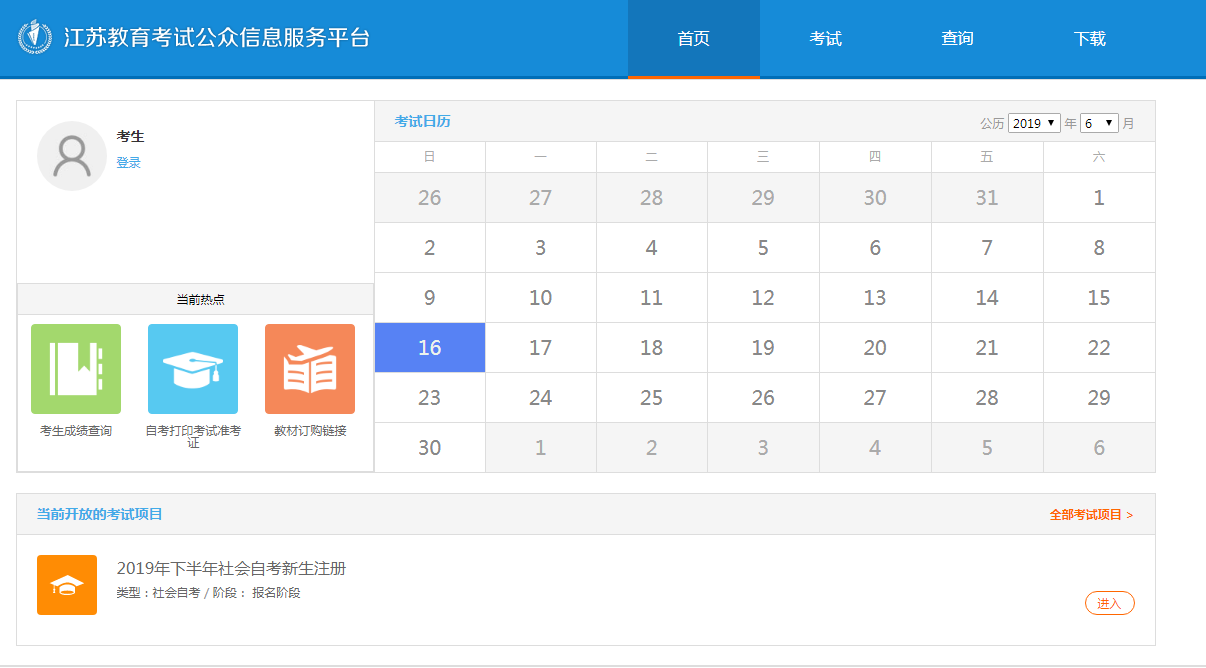This screenshot has height=668, width=1206.
Task: Open the year dropdown showing 2019
Action: (1034, 123)
